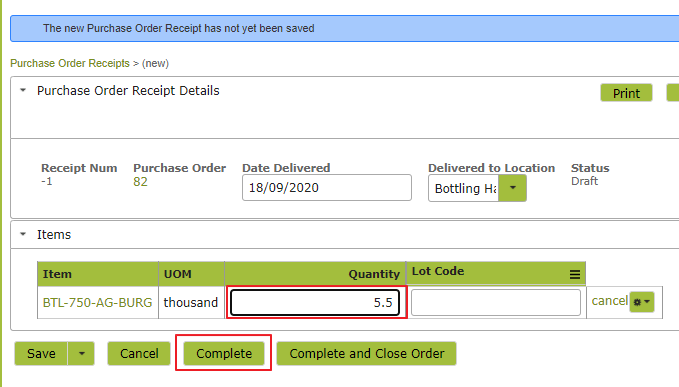Collapse the Purchase Order Receipt Details section

(x=23, y=90)
